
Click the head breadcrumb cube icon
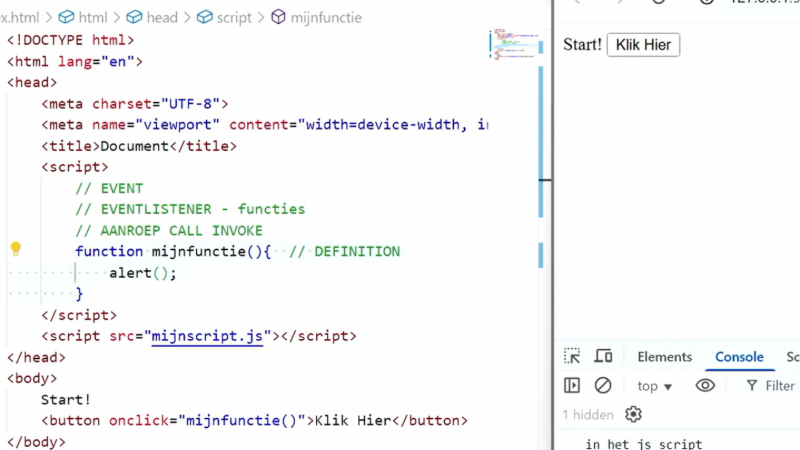point(134,17)
